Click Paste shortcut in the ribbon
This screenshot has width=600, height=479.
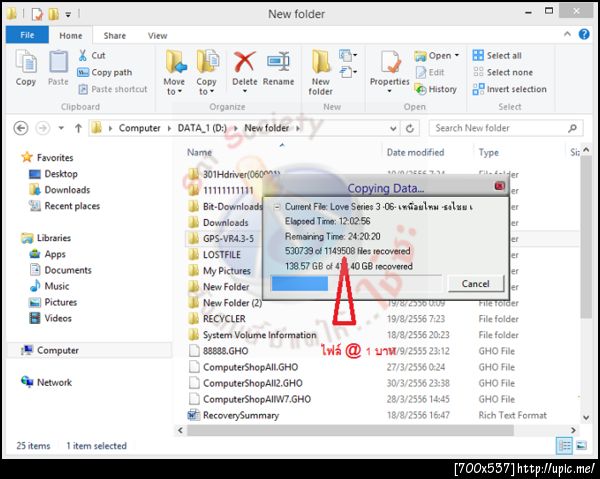point(113,89)
